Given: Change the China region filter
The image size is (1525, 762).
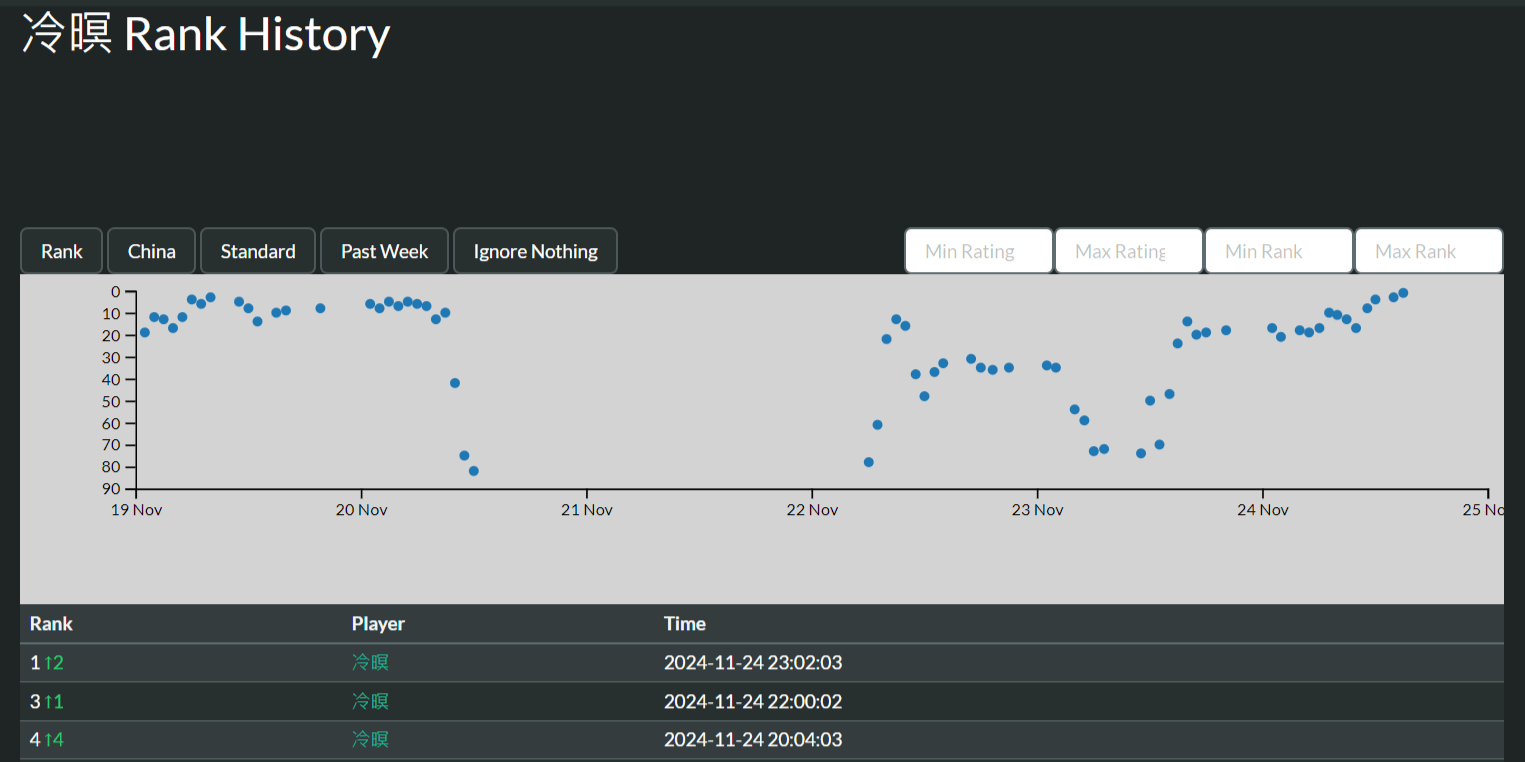Looking at the screenshot, I should [152, 251].
